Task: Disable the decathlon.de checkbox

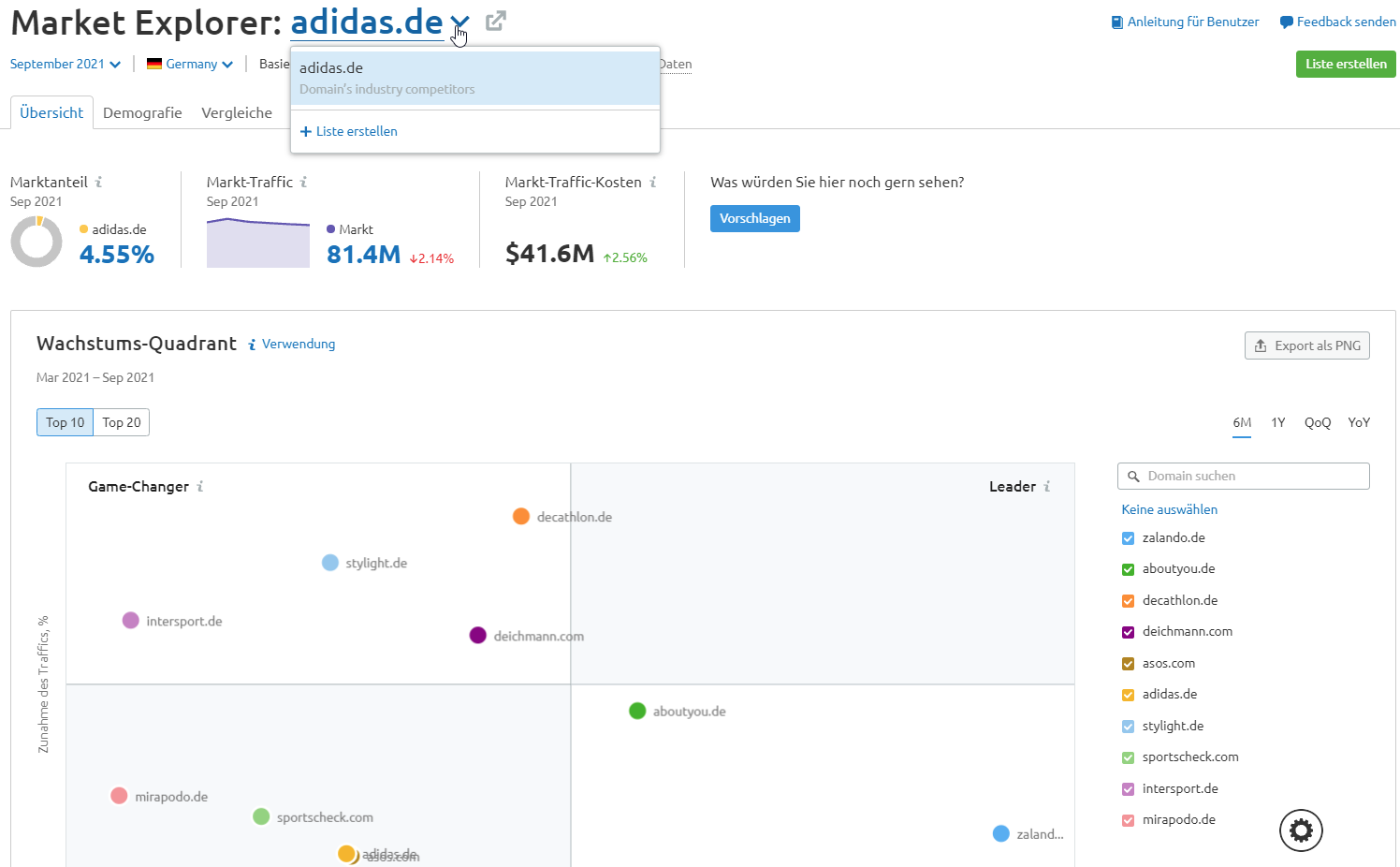Action: click(x=1128, y=600)
